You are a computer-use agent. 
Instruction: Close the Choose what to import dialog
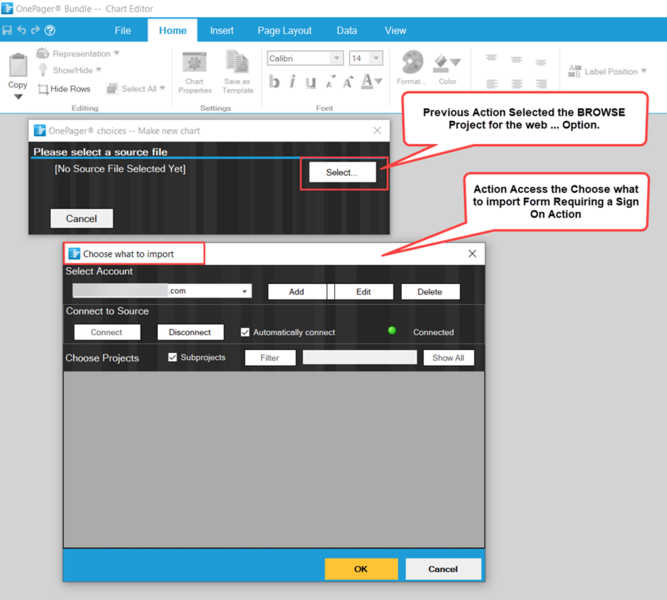pyautogui.click(x=472, y=254)
